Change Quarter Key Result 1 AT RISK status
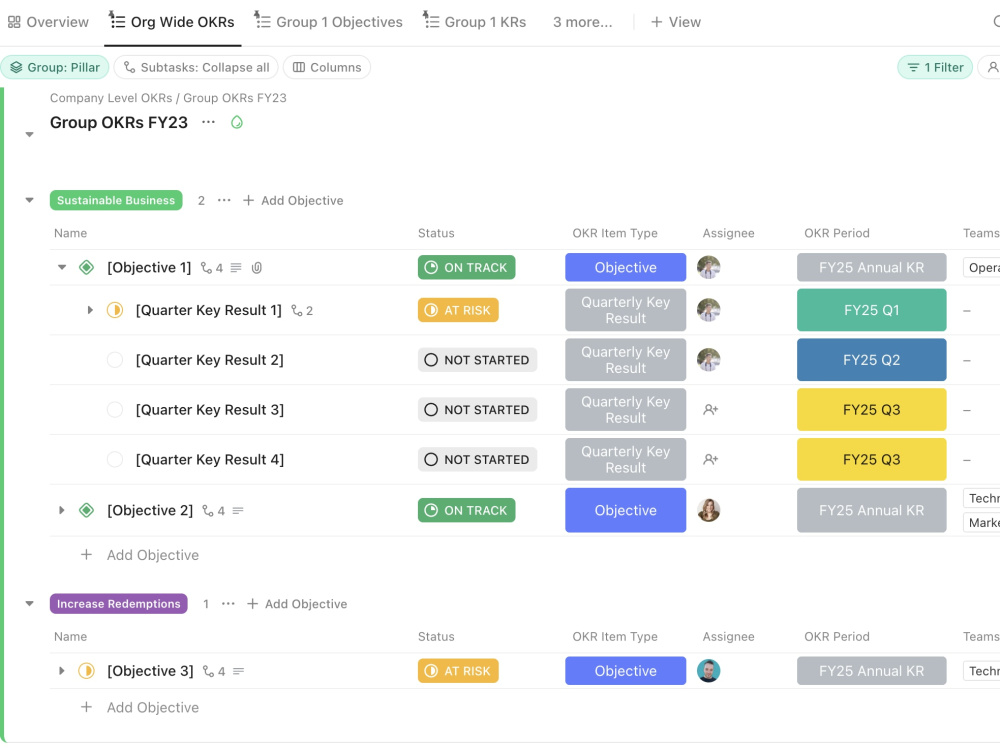This screenshot has width=1000, height=750. [458, 310]
